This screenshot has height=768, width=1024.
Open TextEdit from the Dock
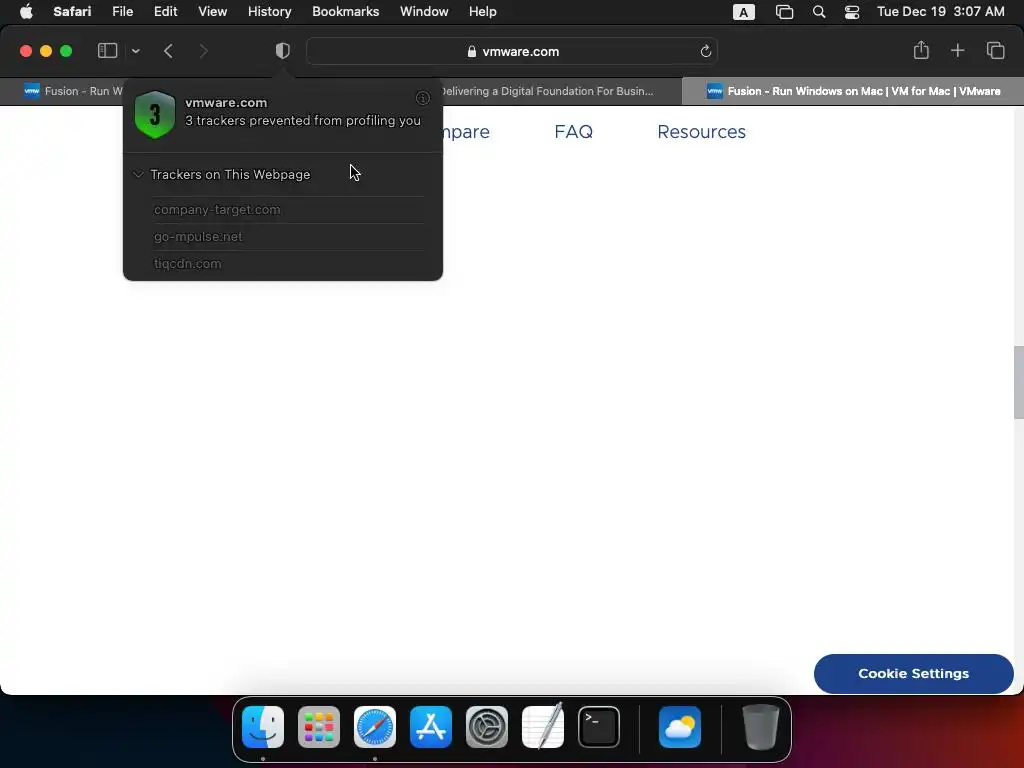click(543, 727)
